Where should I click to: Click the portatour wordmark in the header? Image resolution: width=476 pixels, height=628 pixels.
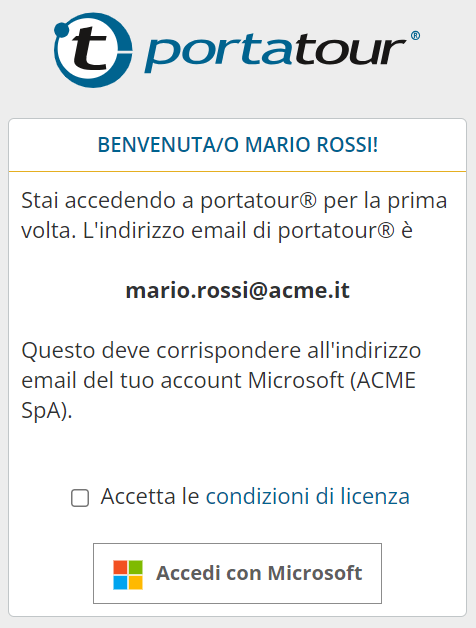[x=276, y=51]
